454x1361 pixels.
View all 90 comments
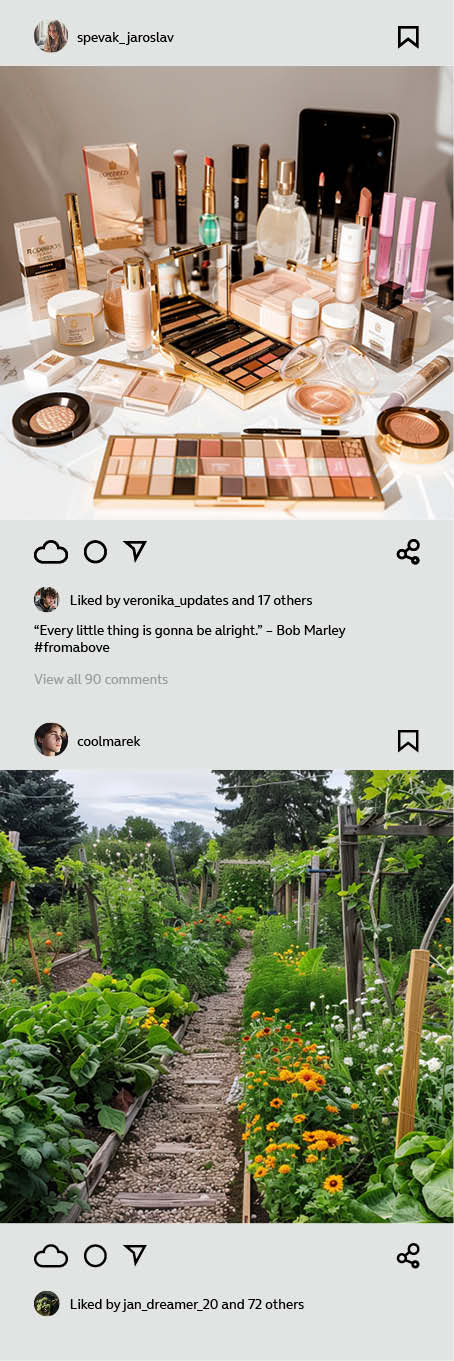point(101,679)
